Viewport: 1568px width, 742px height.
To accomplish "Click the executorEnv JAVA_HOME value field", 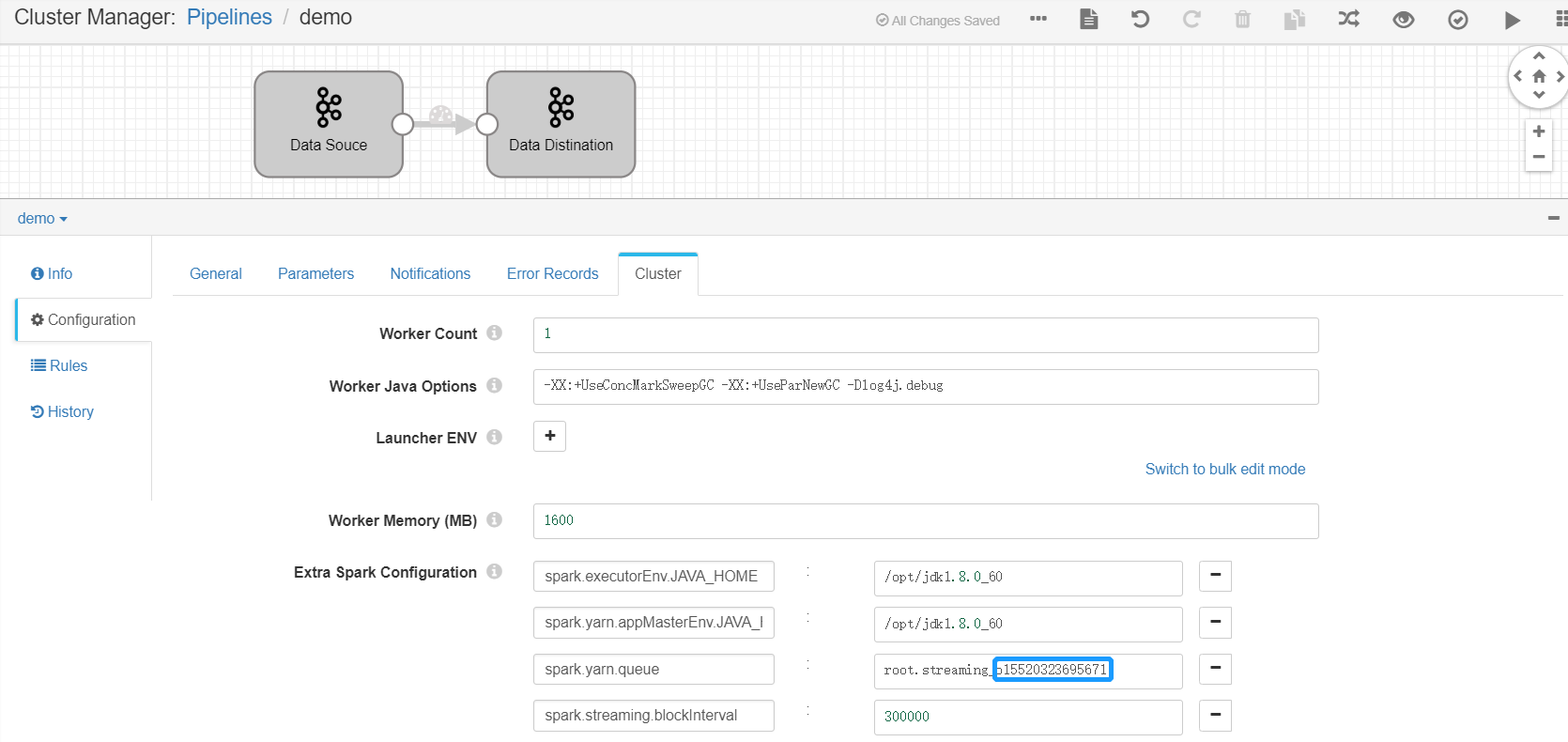I will (1028, 578).
